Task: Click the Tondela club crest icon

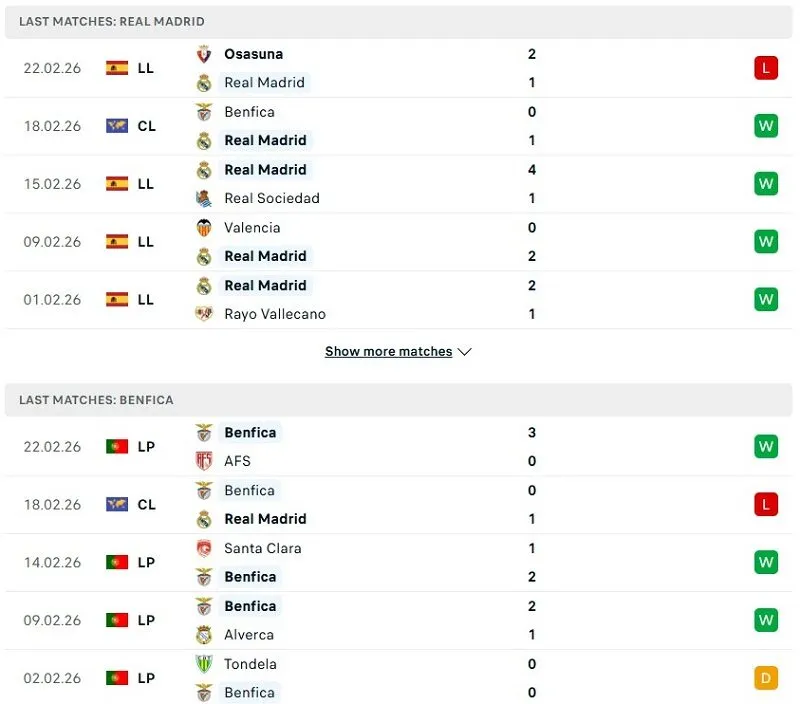Action: point(204,664)
